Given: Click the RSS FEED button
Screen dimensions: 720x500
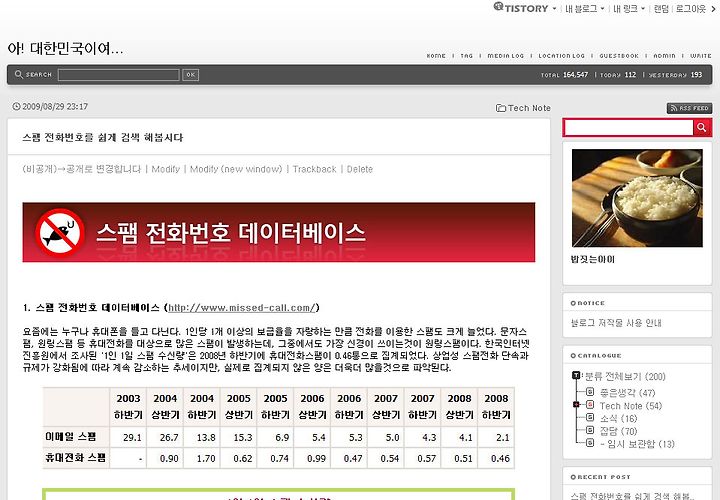Looking at the screenshot, I should coord(690,108).
